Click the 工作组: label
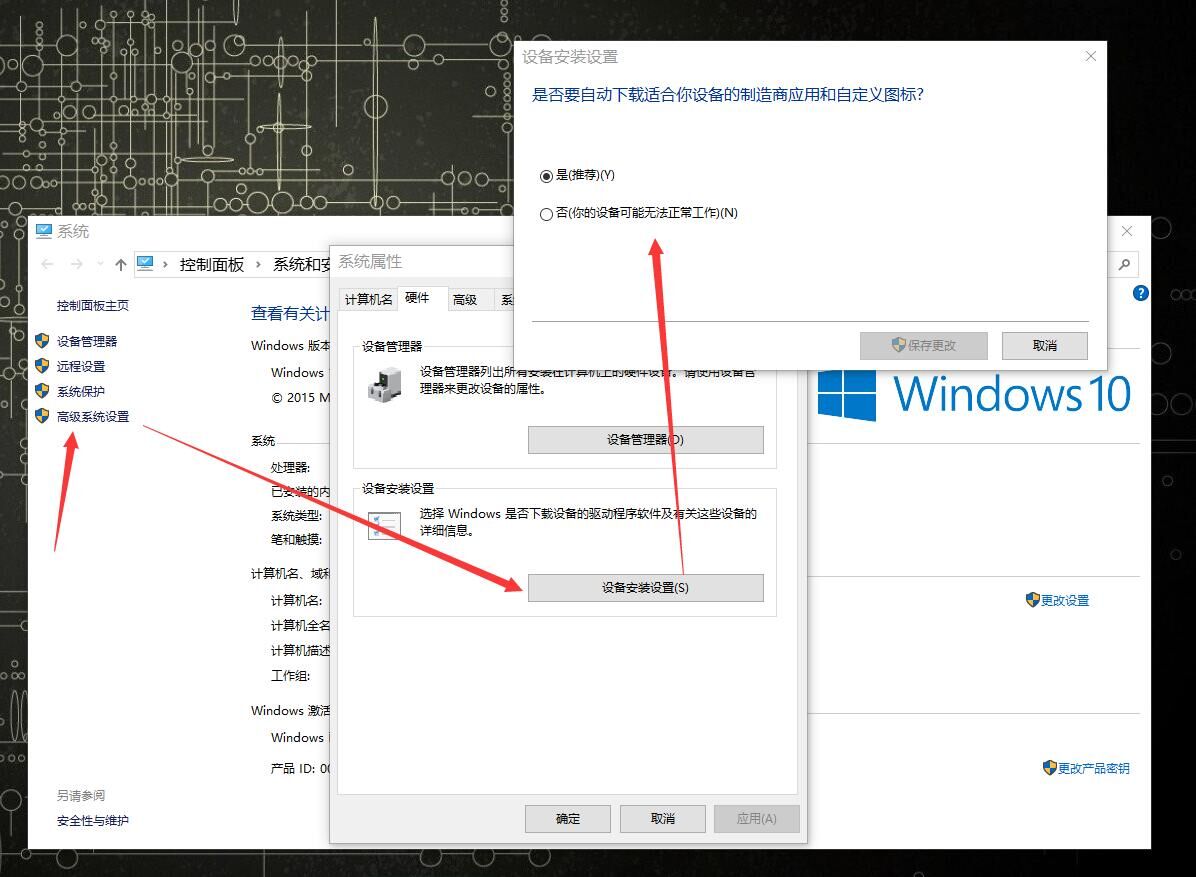The width and height of the screenshot is (1196, 877). 291,676
